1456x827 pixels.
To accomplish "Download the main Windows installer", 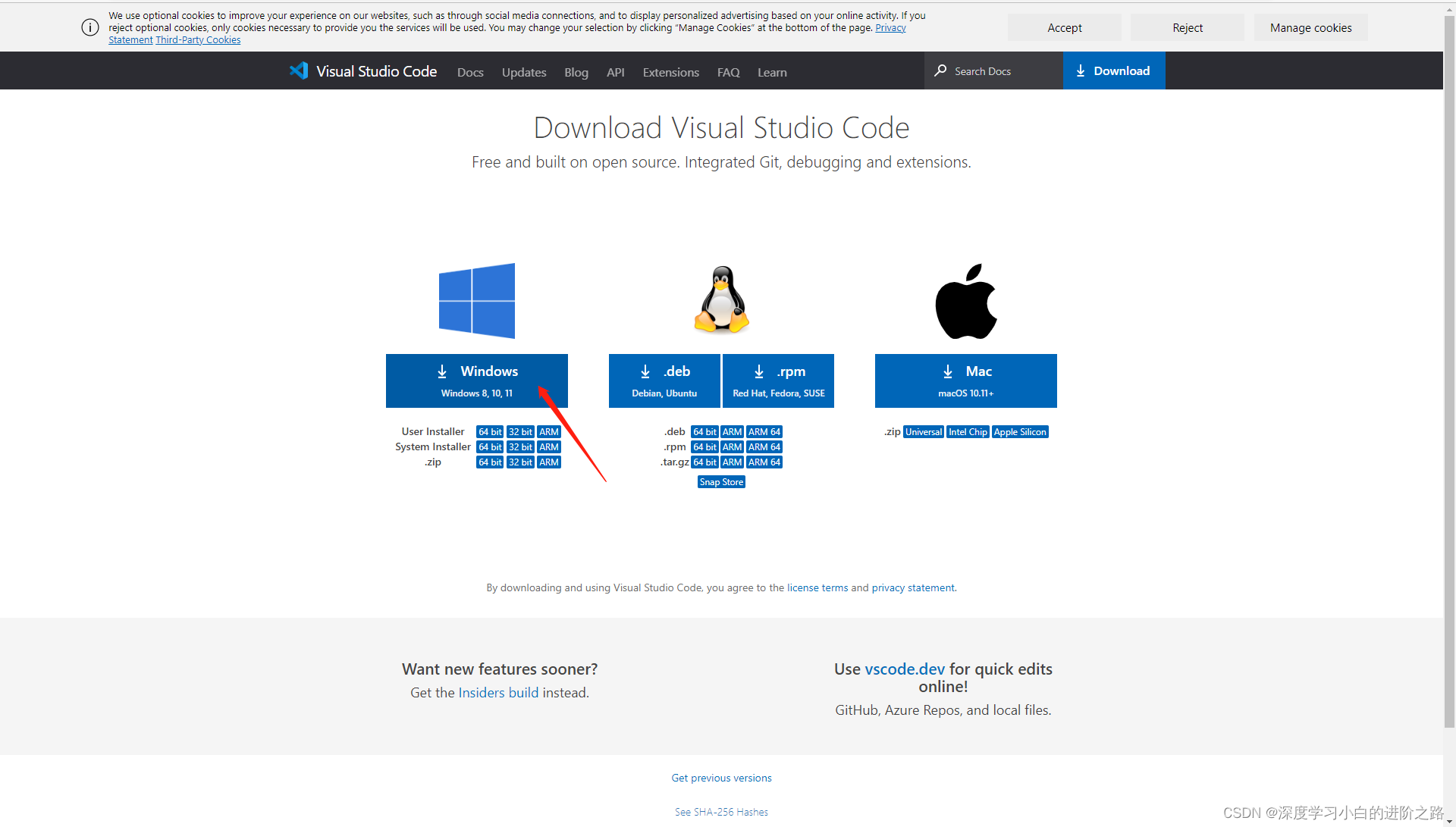I will [x=477, y=381].
